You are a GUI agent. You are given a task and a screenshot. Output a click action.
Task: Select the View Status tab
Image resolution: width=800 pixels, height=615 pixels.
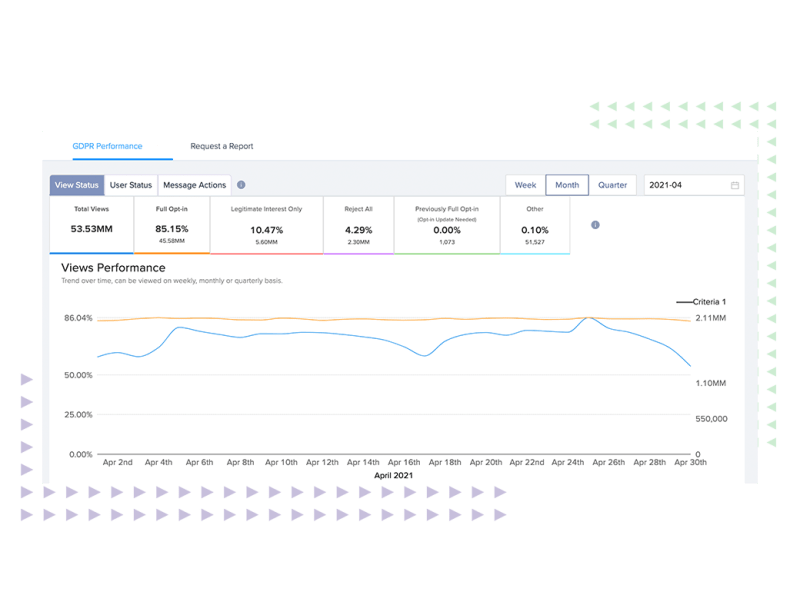76,186
